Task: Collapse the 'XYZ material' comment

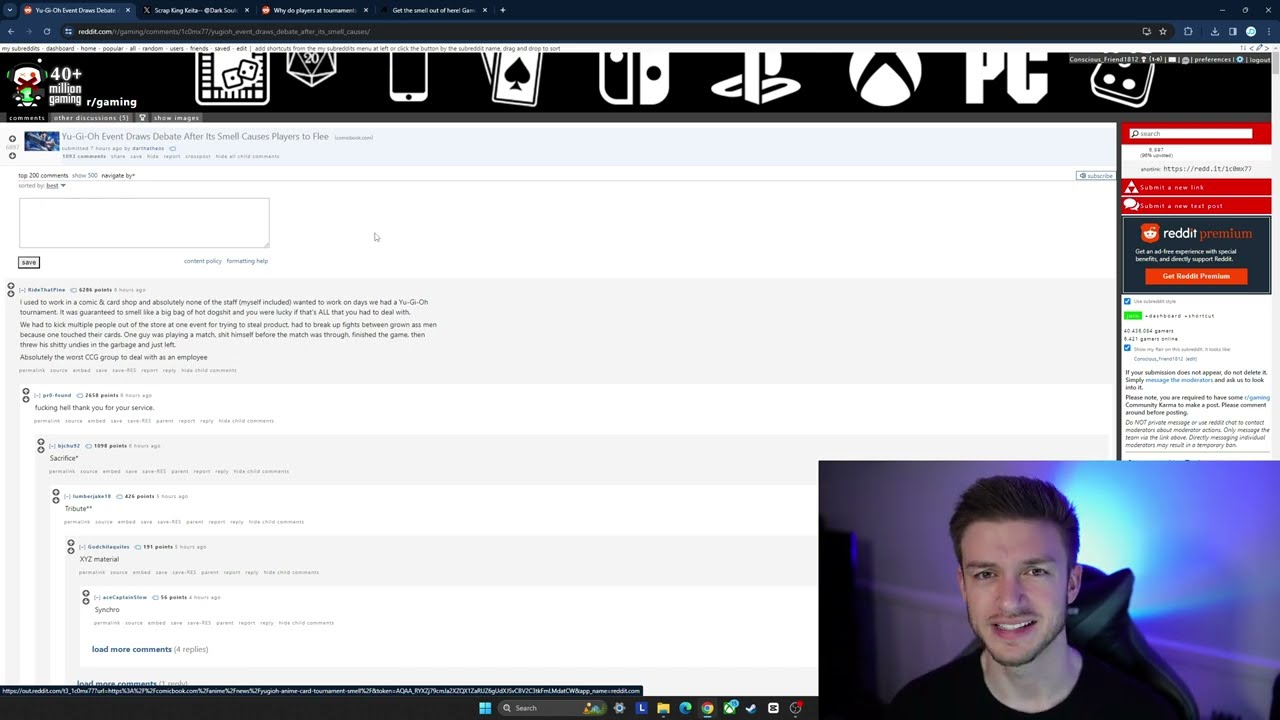Action: click(83, 547)
